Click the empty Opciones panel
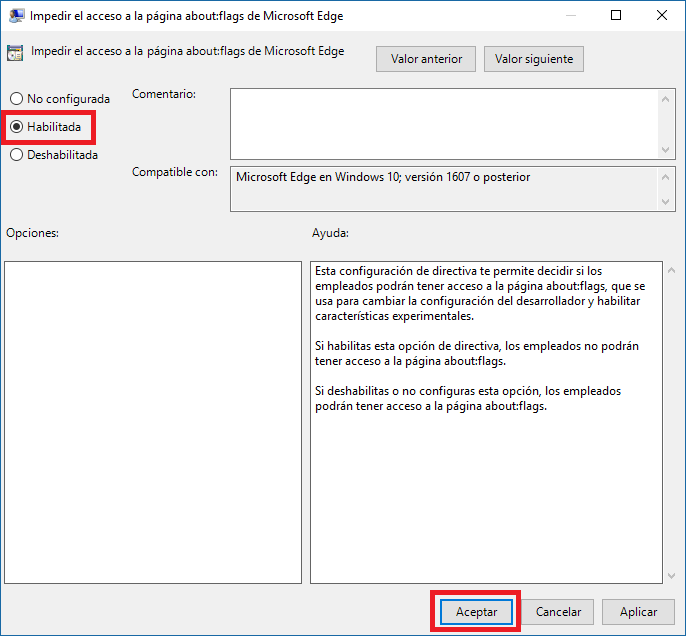 click(153, 423)
